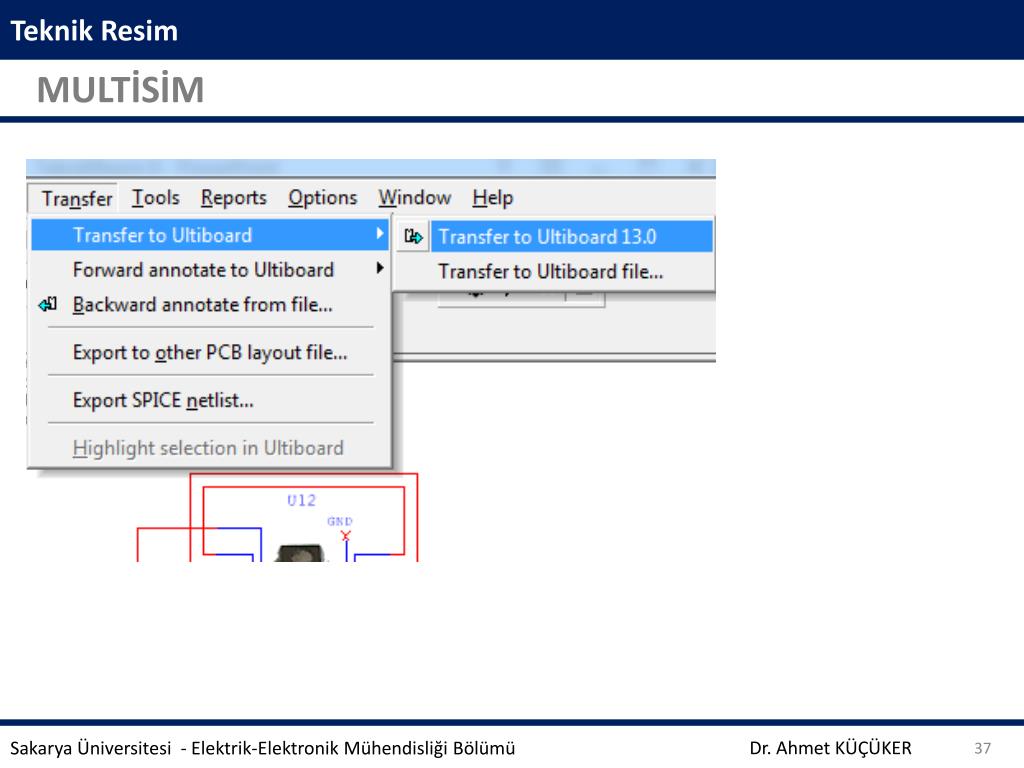The width and height of the screenshot is (1024, 768).
Task: Click the Backward annotate arrow icon
Action: click(48, 304)
